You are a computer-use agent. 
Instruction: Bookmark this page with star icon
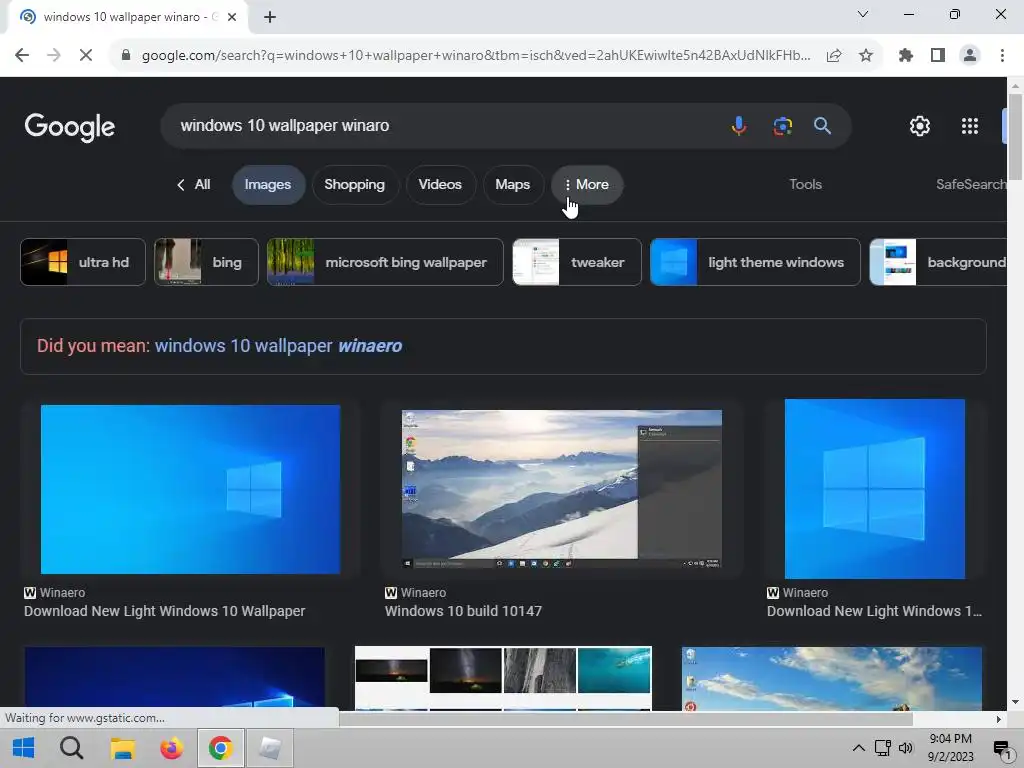(866, 56)
